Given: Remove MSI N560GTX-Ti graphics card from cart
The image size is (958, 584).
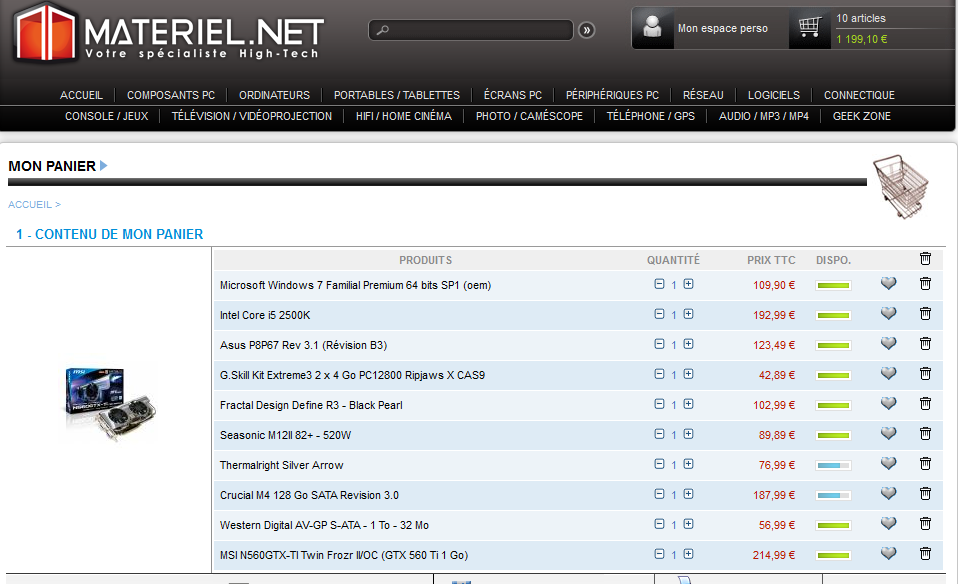Looking at the screenshot, I should [925, 554].
